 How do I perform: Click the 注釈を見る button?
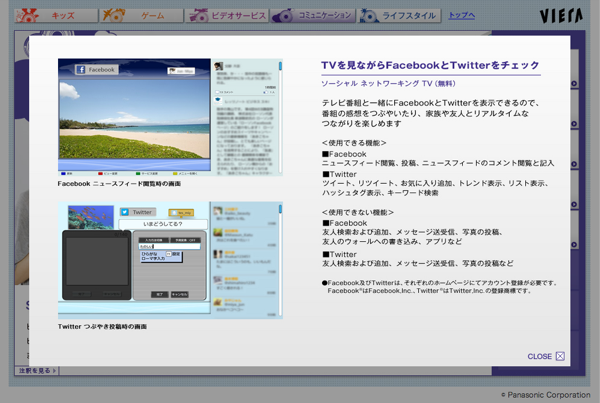click(x=37, y=370)
